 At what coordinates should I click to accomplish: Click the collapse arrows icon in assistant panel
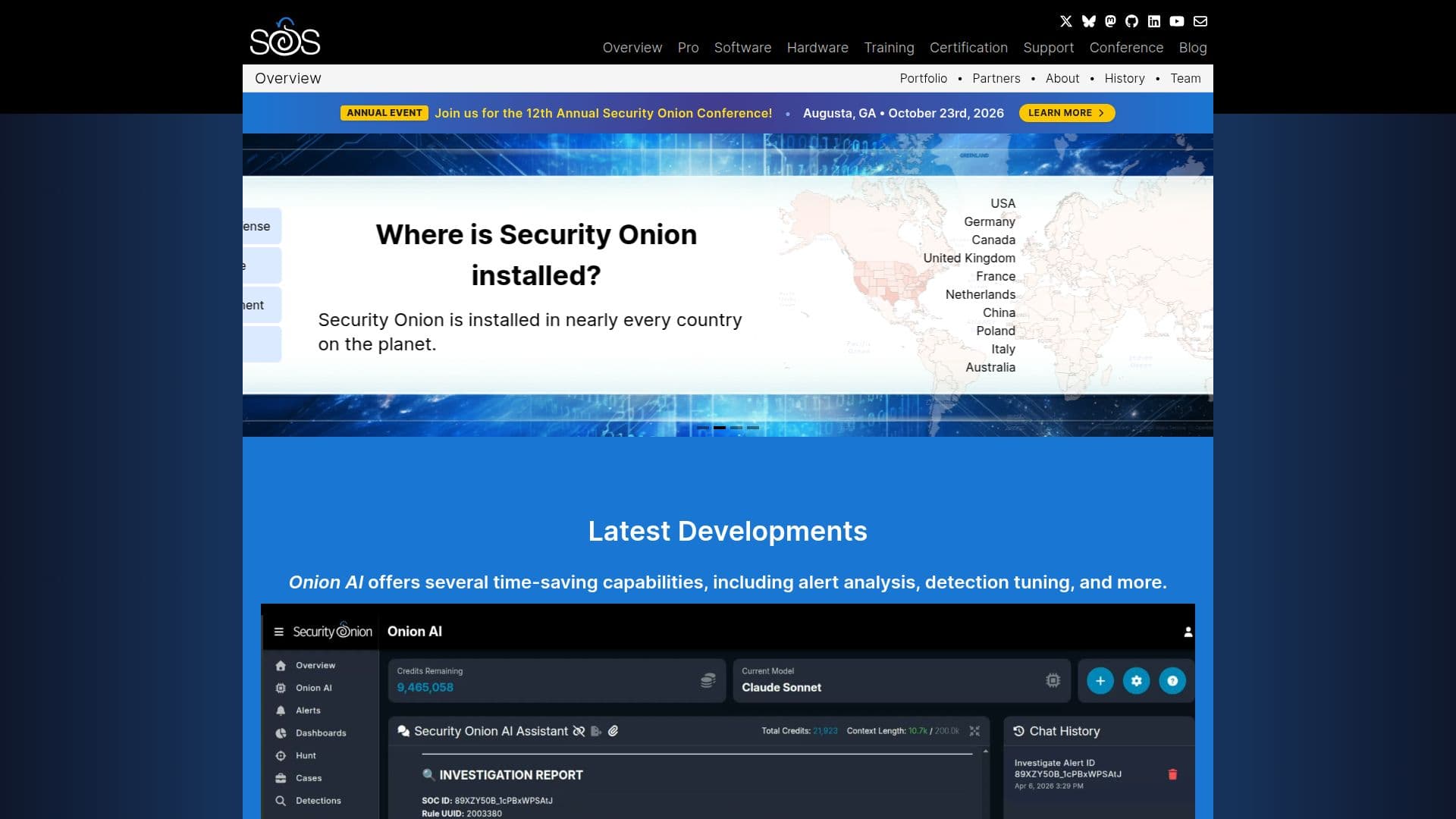click(974, 731)
